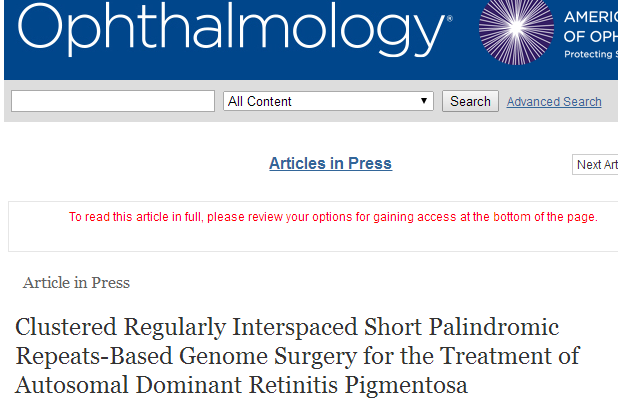Click the Search button

[x=470, y=101]
